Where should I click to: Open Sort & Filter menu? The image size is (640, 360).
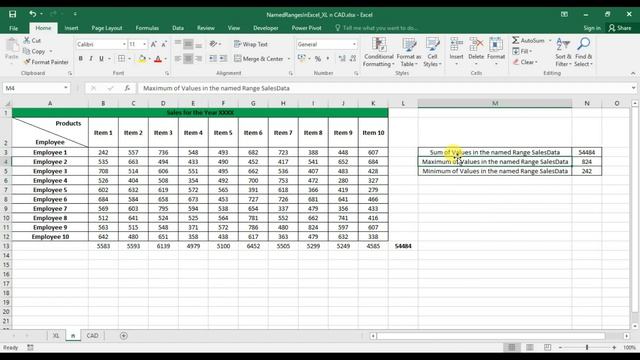pos(563,52)
